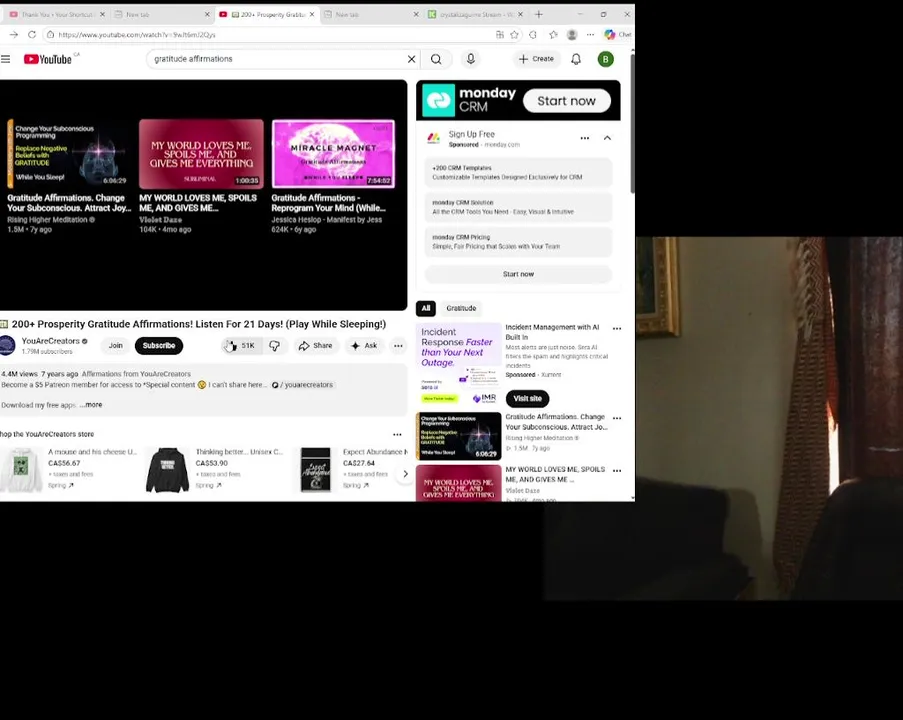
Task: Open options for sidebar MY WORLD LOVES ME
Action: point(617,471)
